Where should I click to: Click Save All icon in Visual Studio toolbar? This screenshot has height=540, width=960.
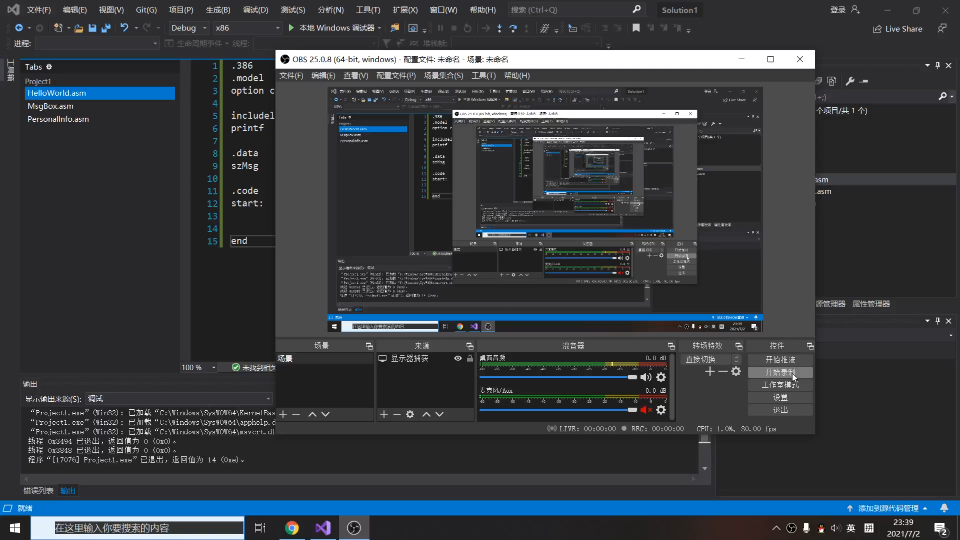click(x=106, y=28)
